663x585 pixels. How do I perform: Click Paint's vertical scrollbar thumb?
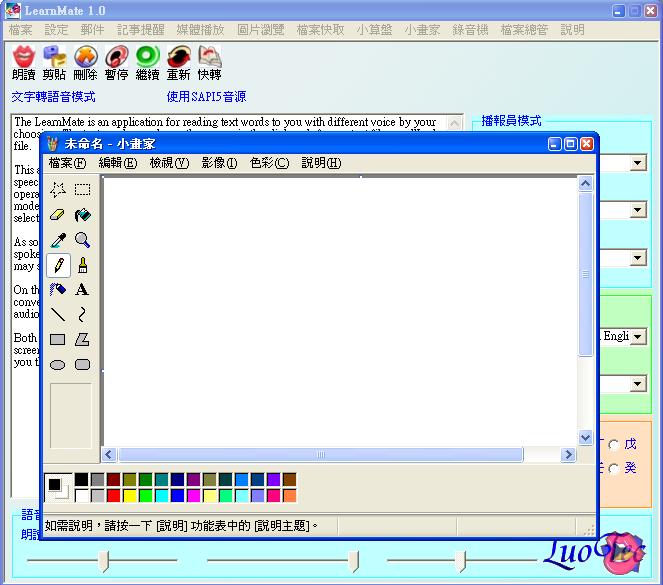click(586, 274)
